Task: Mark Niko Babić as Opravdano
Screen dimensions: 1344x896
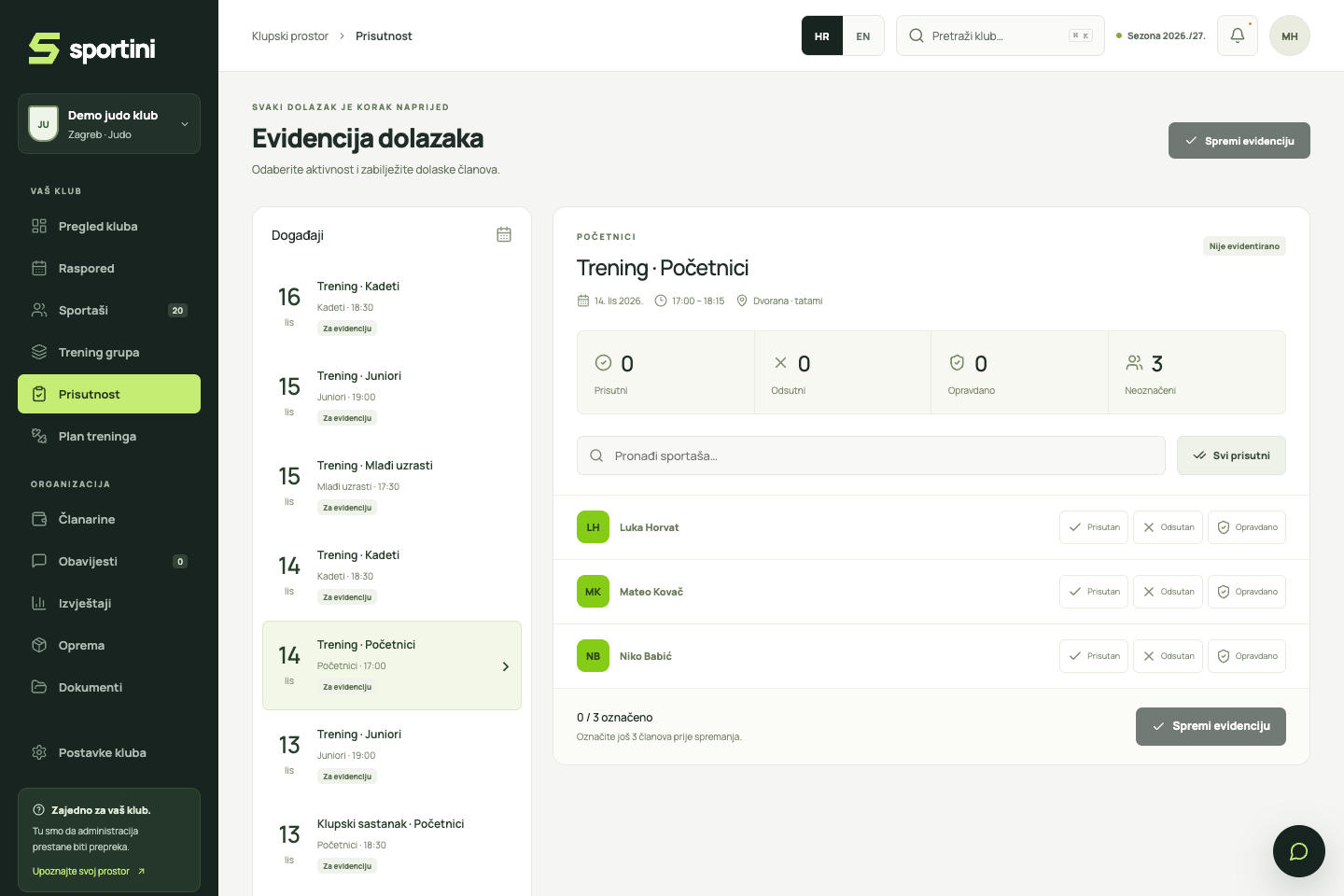Action: [x=1247, y=656]
